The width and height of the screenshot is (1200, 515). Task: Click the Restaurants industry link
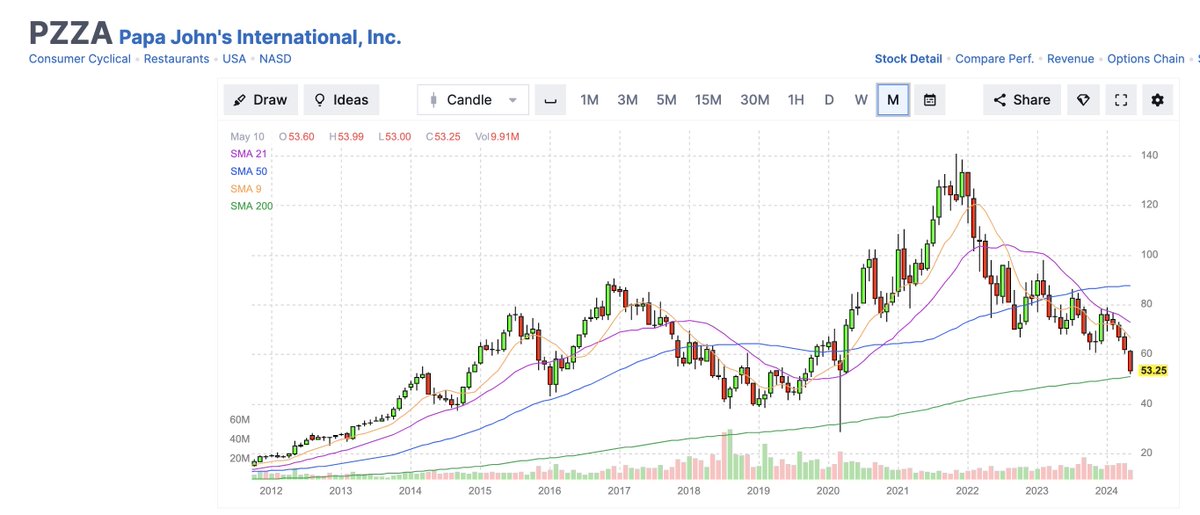click(x=176, y=59)
